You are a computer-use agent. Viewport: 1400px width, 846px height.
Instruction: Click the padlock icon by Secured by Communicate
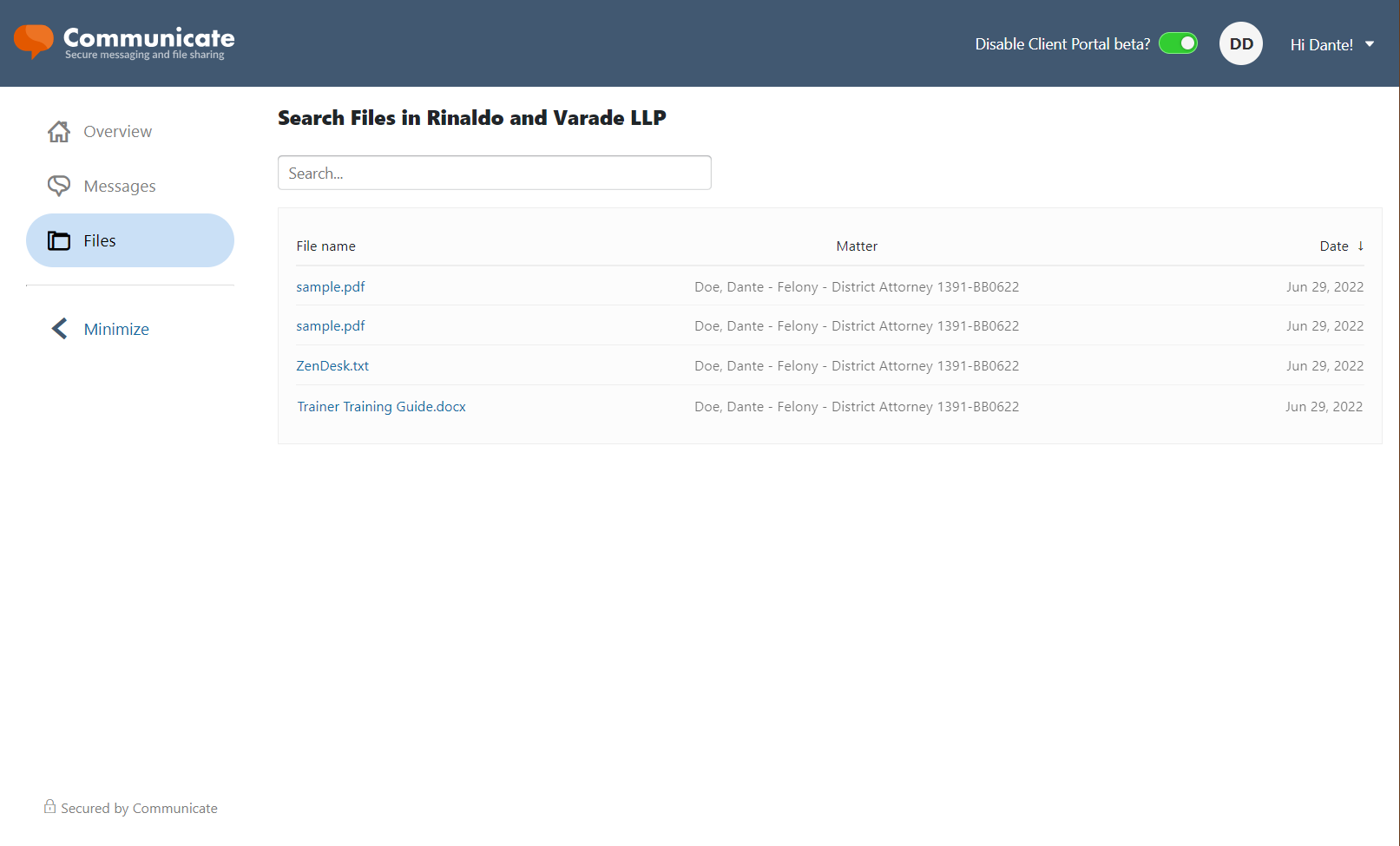click(49, 807)
